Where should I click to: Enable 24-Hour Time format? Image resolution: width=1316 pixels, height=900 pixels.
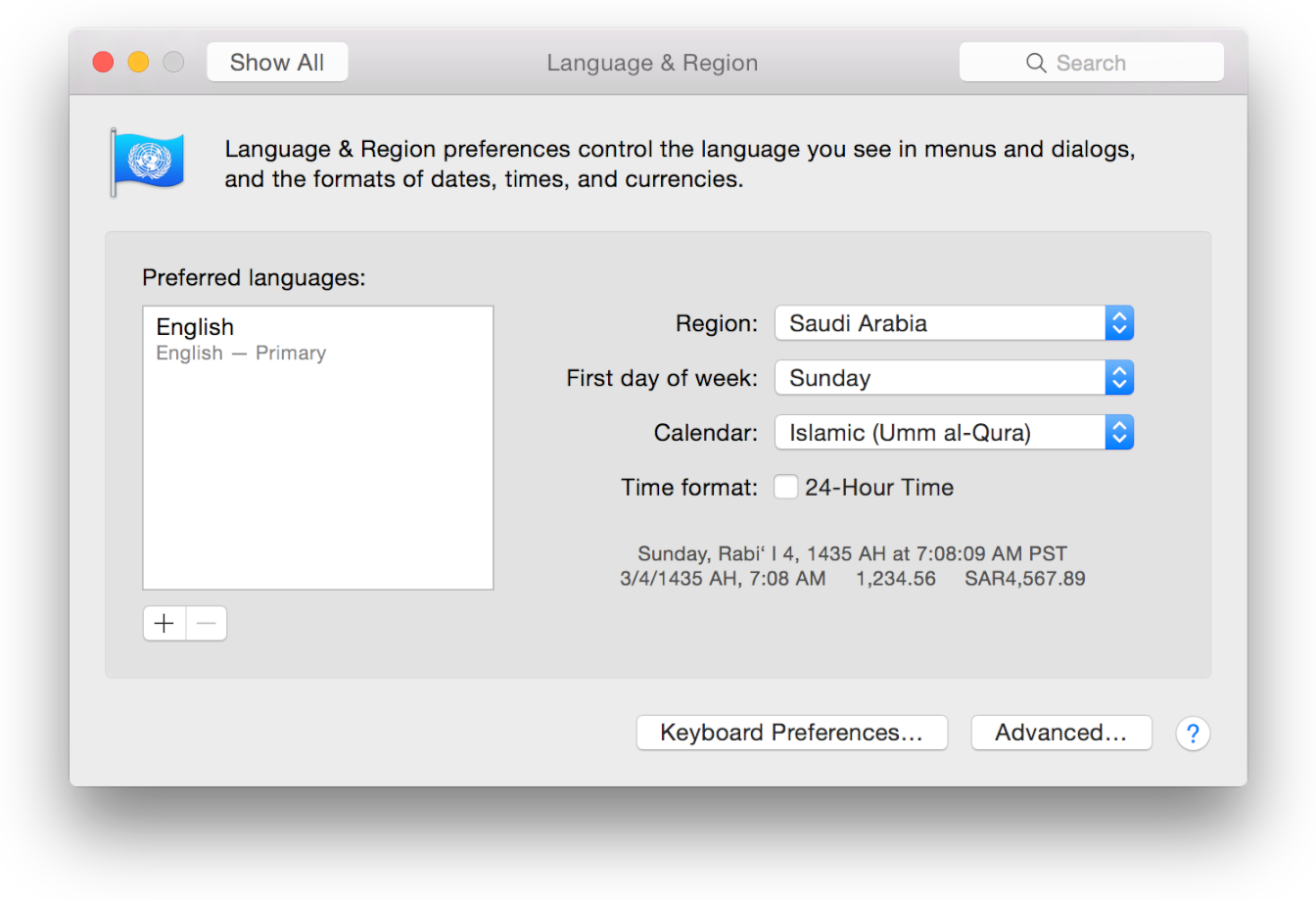[x=786, y=487]
